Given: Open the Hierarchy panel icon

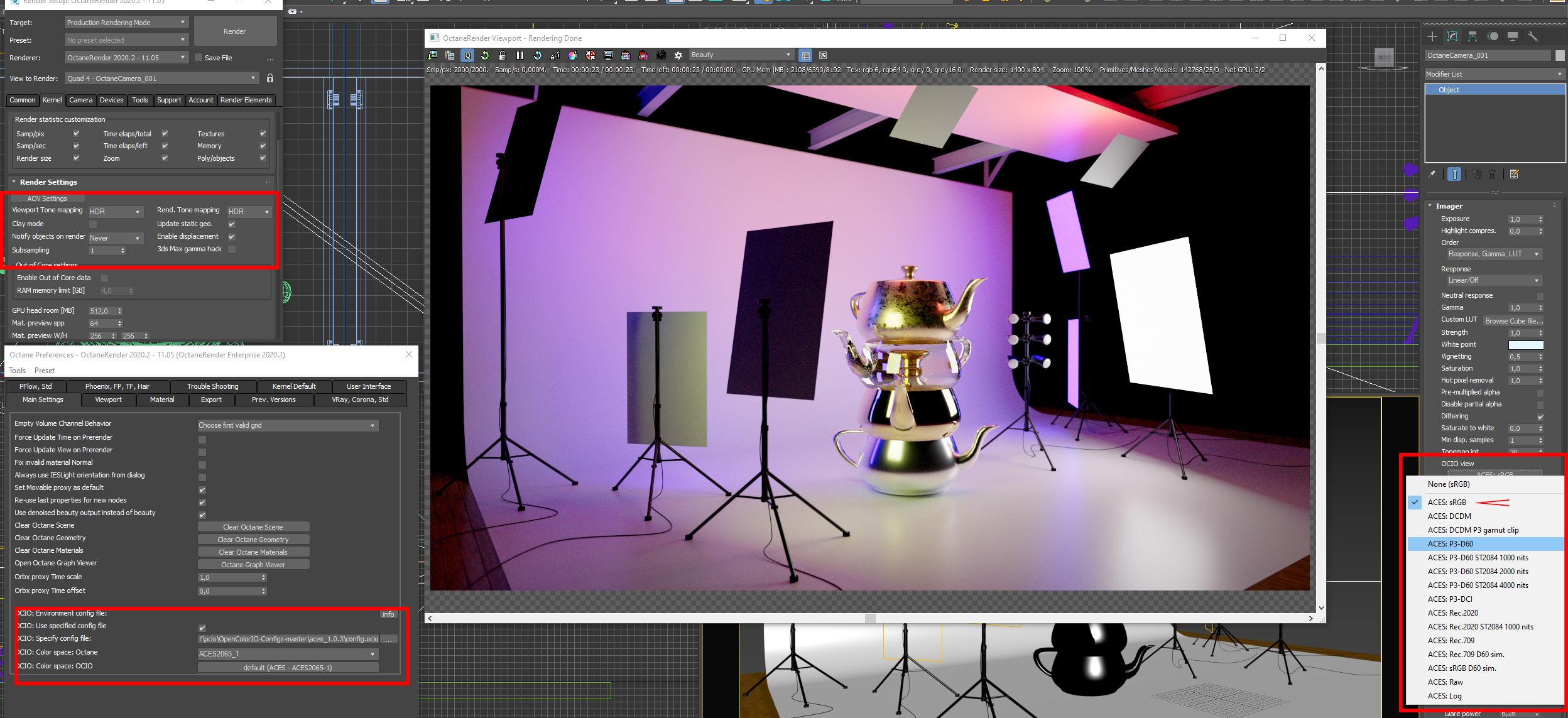Looking at the screenshot, I should tap(1473, 36).
